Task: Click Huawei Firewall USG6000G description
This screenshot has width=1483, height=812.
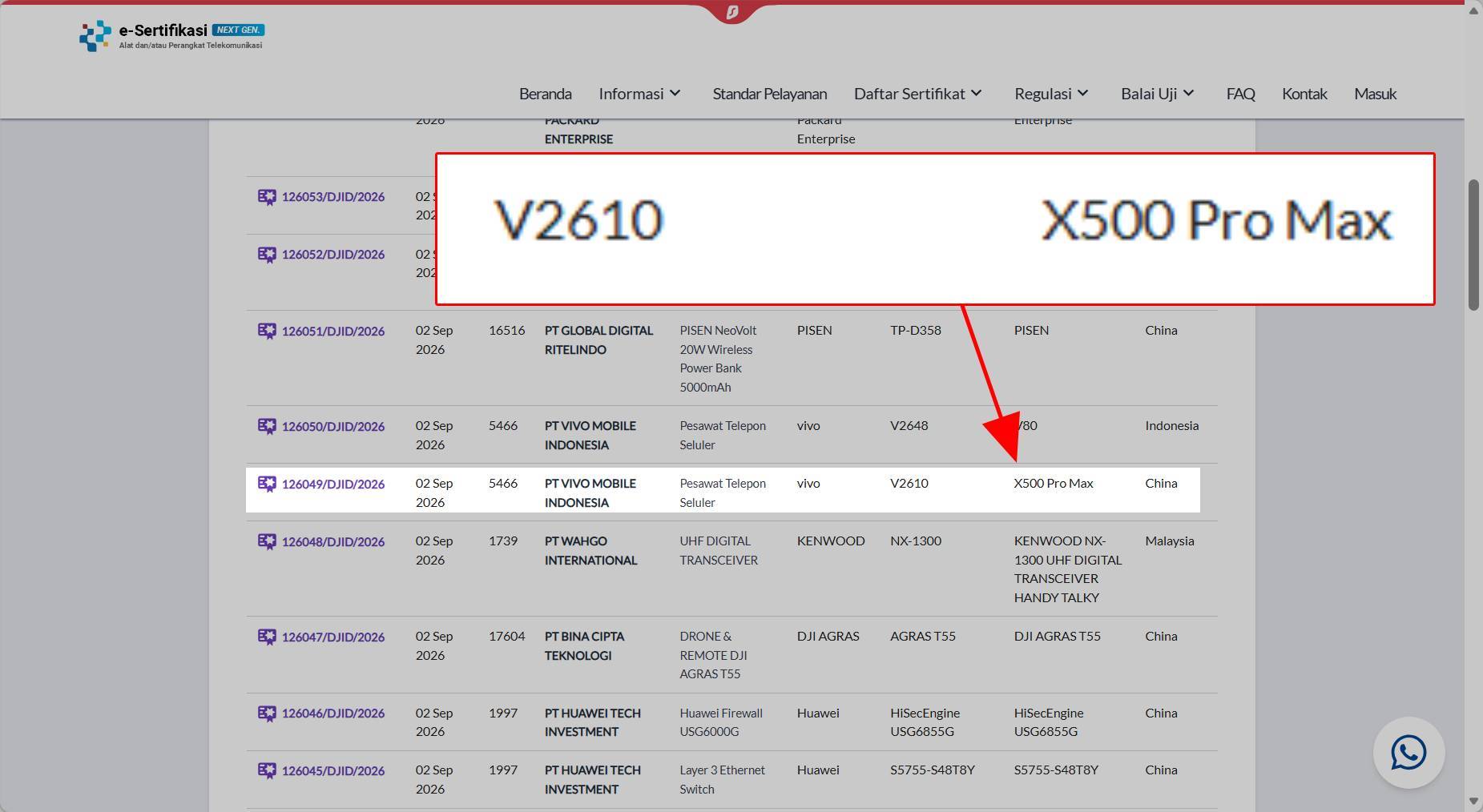Action: (721, 722)
